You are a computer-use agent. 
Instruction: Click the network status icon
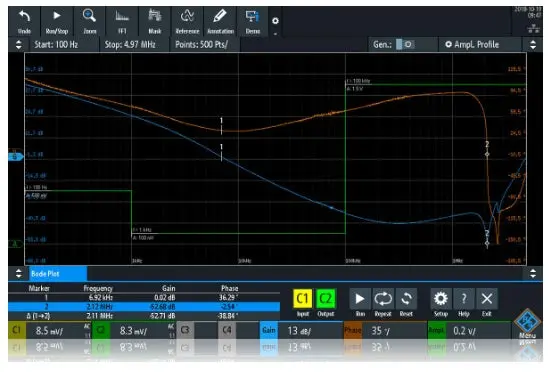(534, 29)
